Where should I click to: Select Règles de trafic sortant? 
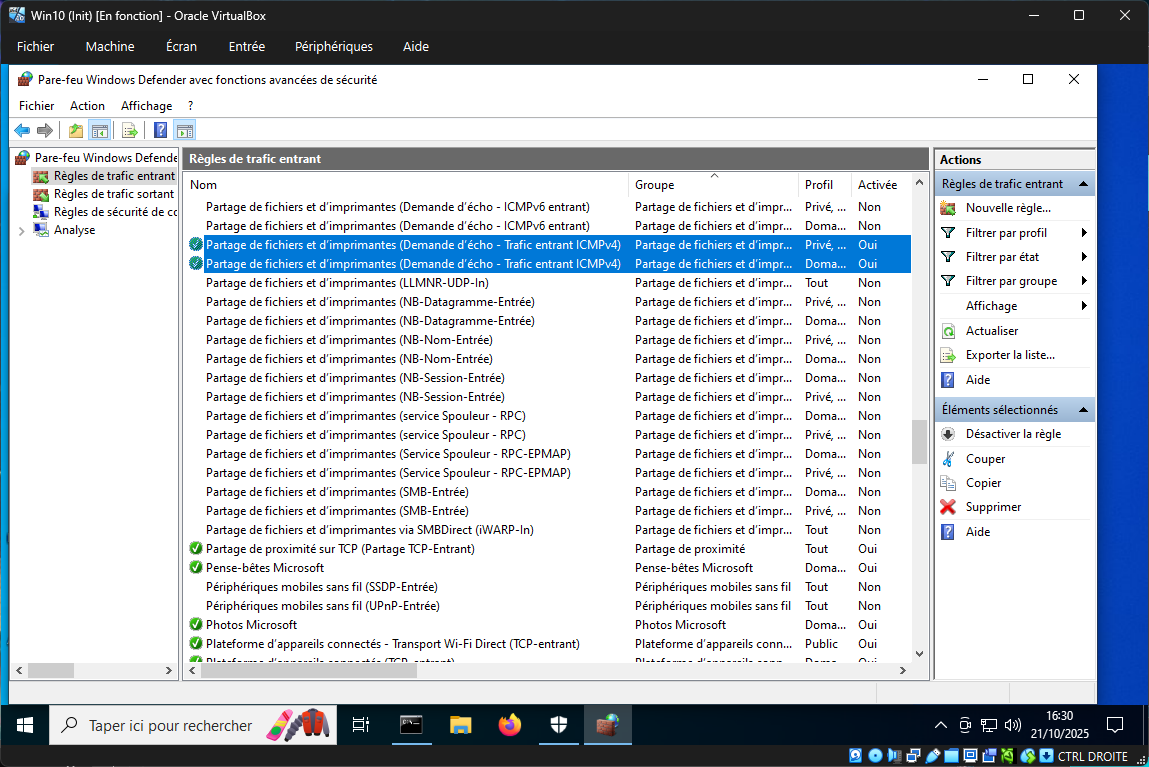tap(113, 194)
